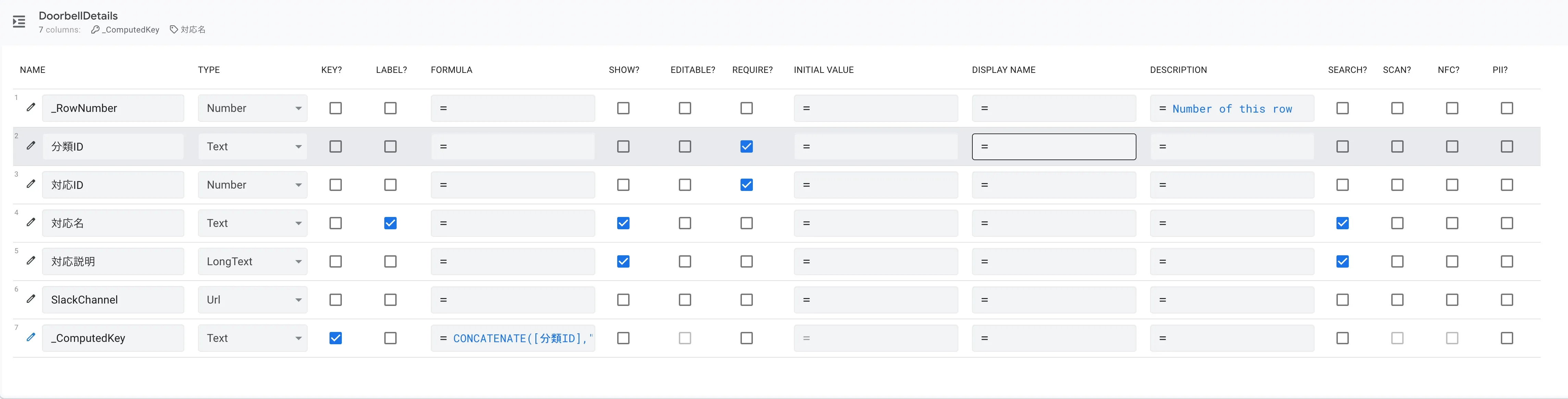Click blue pencil for _ComputedKey
This screenshot has height=399, width=1568.
(31, 337)
